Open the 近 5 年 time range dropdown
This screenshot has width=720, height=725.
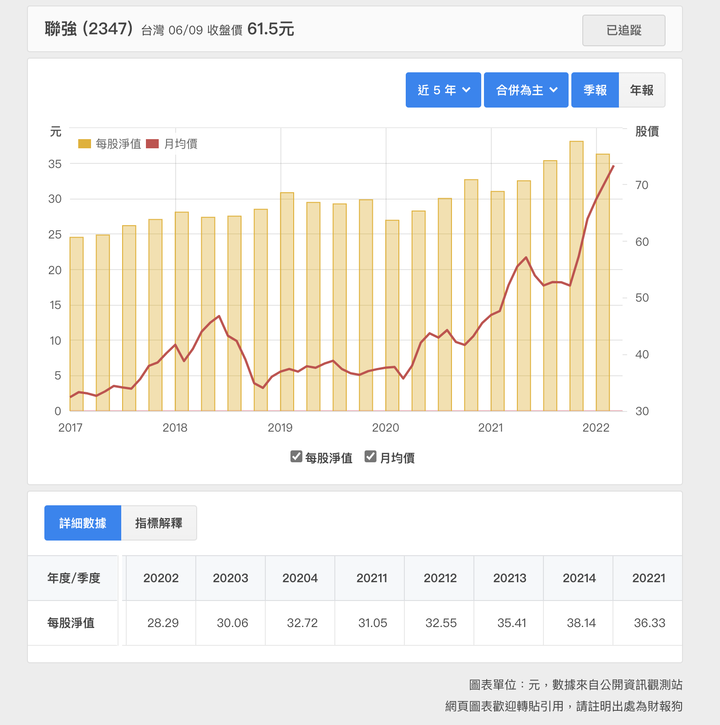[x=443, y=90]
